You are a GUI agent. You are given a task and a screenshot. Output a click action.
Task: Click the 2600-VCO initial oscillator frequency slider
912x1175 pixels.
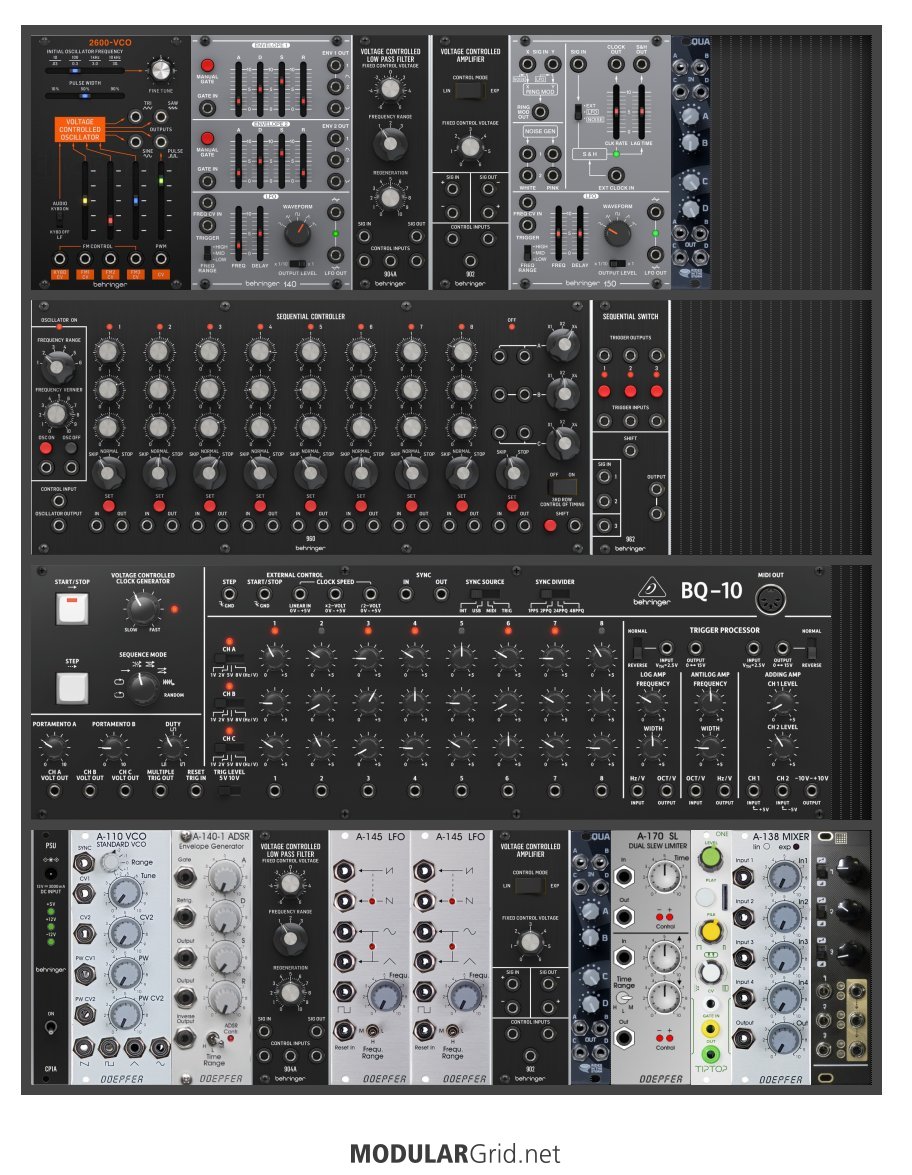pos(84,70)
